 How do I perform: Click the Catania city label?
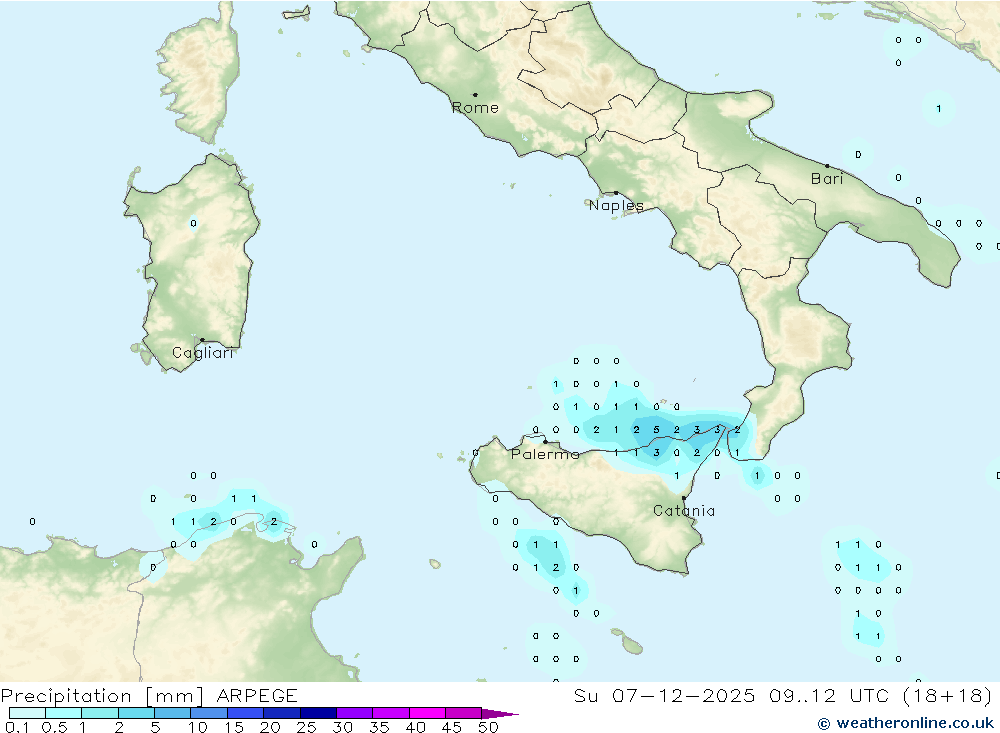(684, 510)
